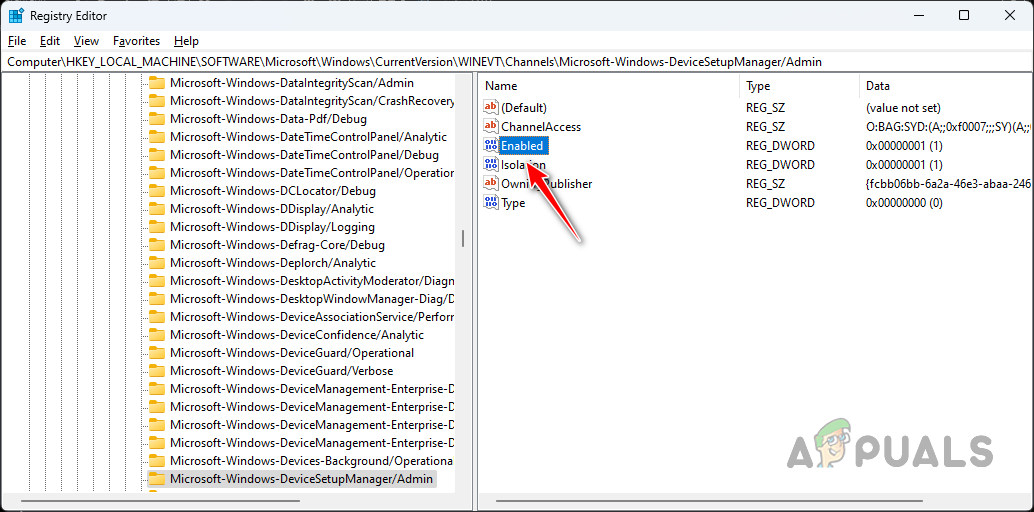Select folder icon for DeviceConfidence/Analytic
This screenshot has height=512, width=1034.
[156, 335]
